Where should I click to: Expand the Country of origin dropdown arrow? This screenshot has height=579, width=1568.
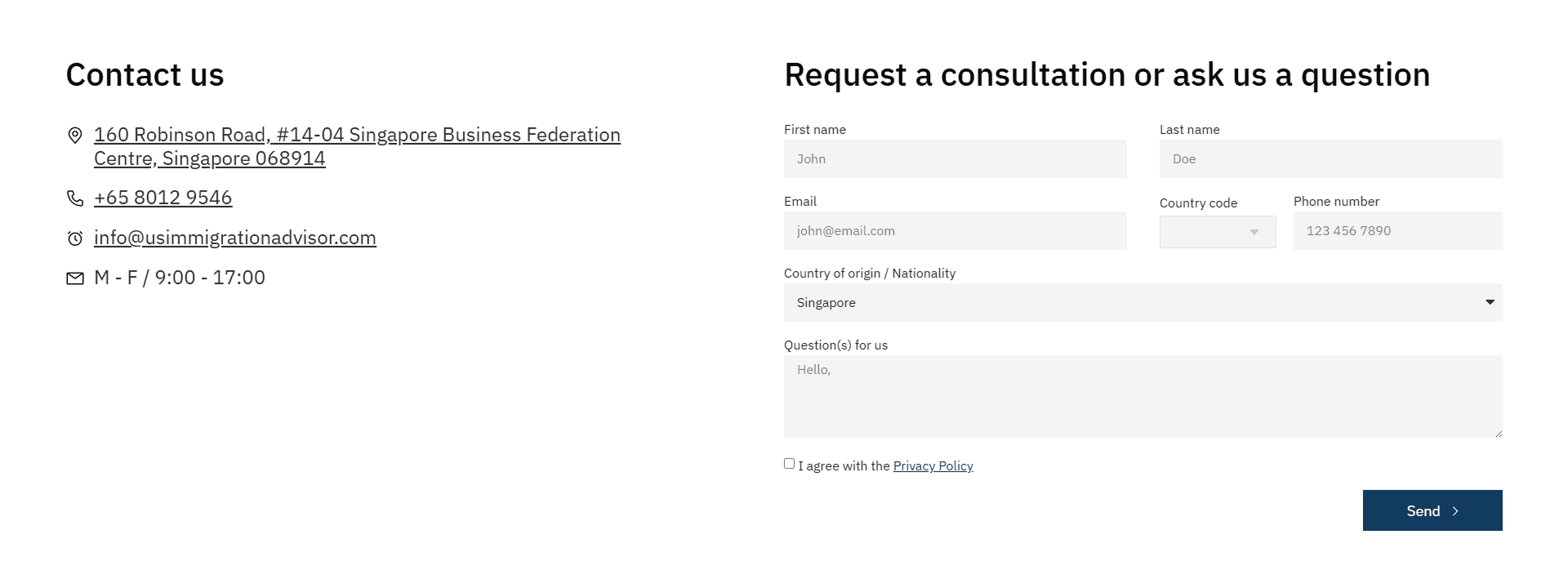pos(1490,302)
